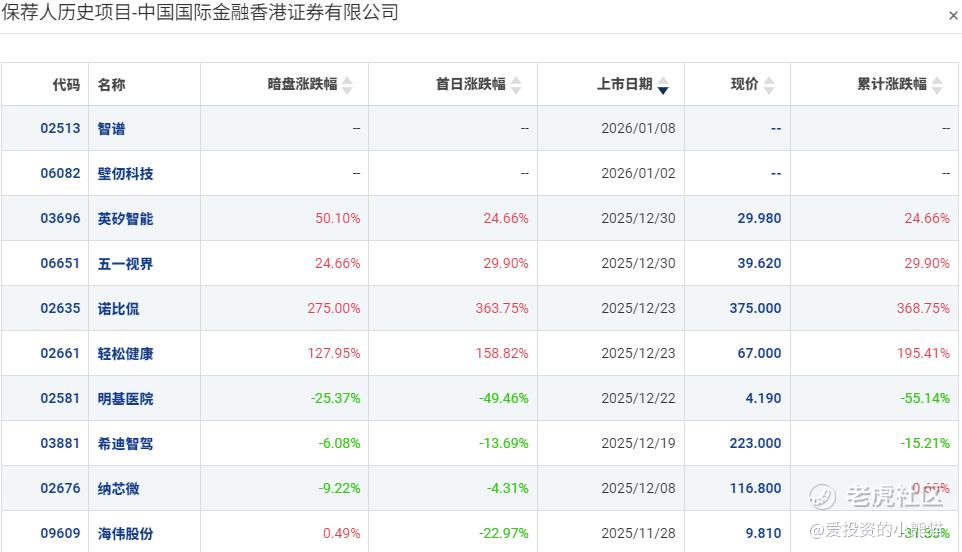Open stock 轻松健康

pos(125,353)
